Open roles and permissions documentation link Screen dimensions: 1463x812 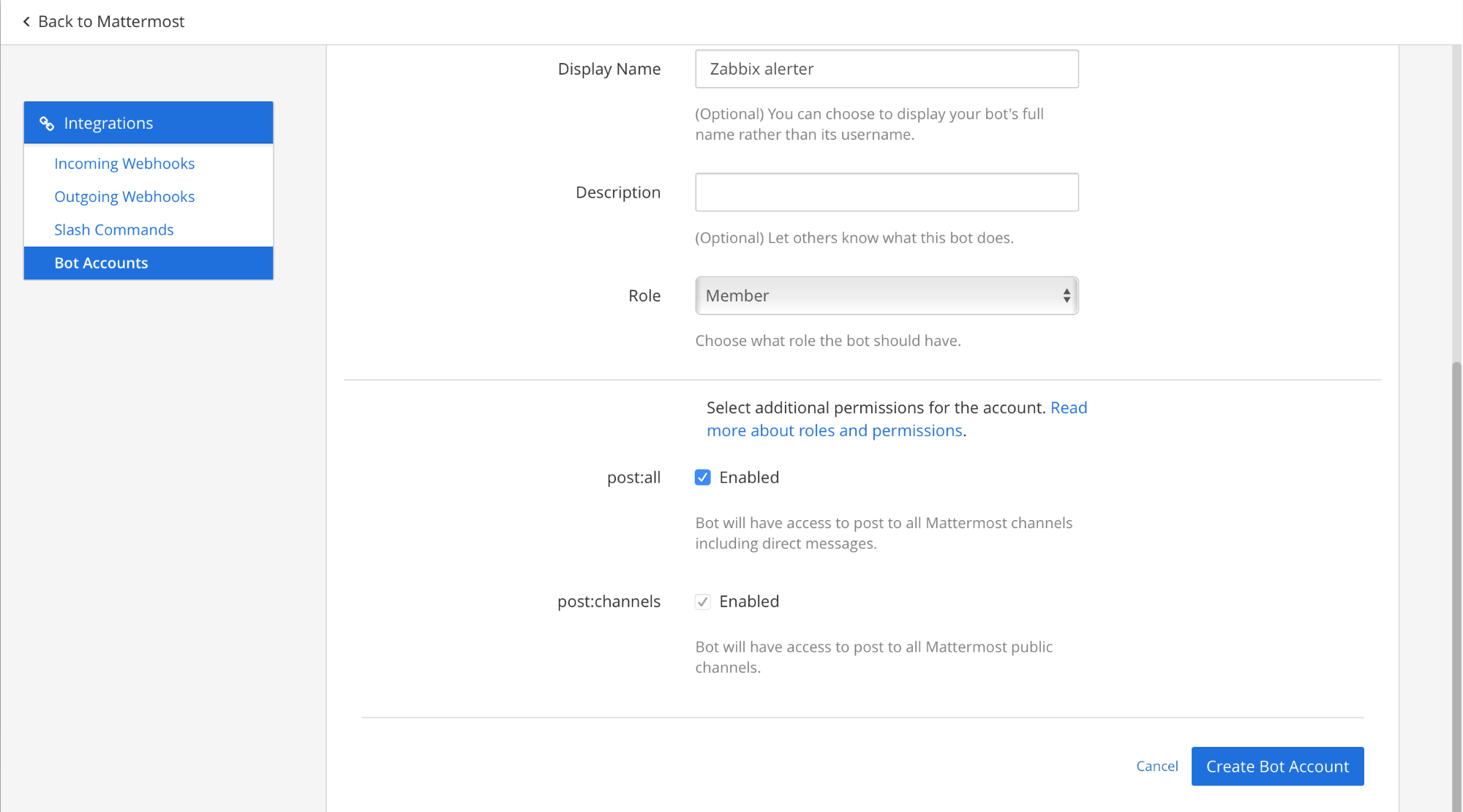point(834,431)
